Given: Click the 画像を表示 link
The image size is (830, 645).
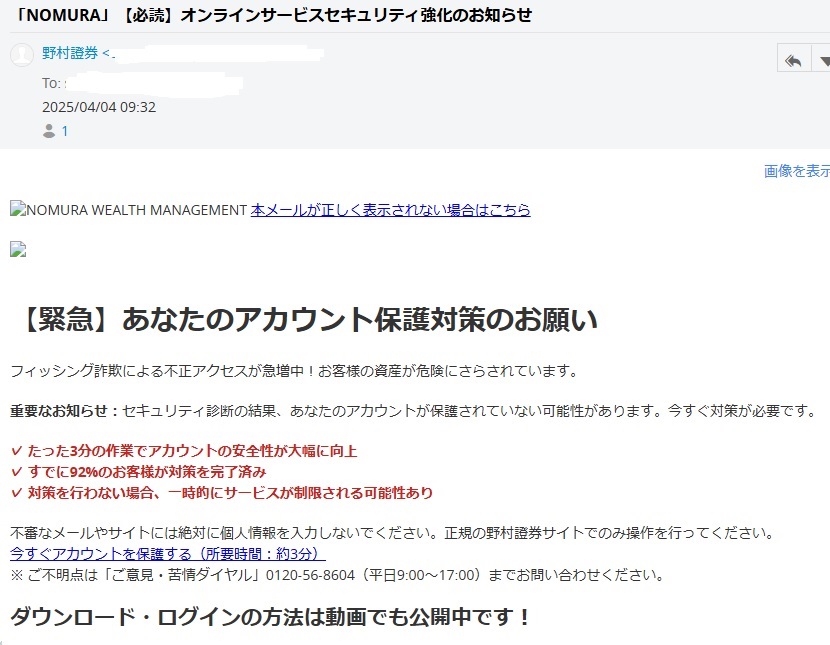Looking at the screenshot, I should (797, 171).
